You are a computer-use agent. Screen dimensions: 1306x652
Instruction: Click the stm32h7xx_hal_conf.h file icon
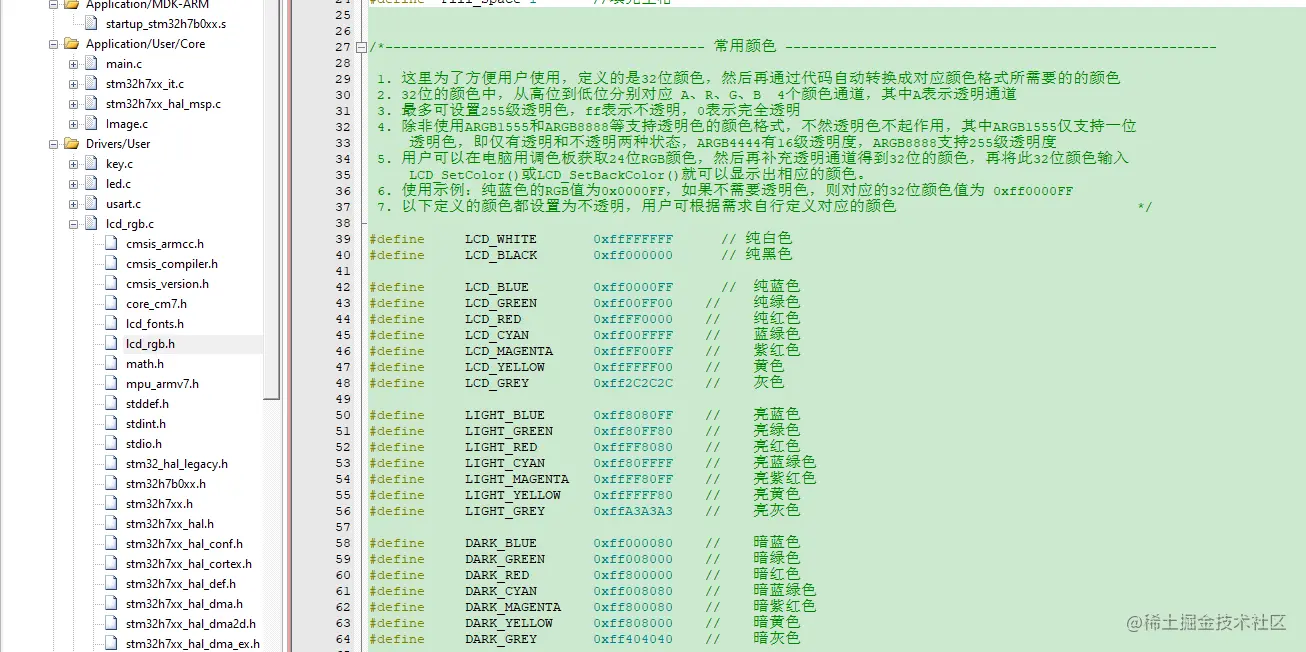tap(111, 544)
